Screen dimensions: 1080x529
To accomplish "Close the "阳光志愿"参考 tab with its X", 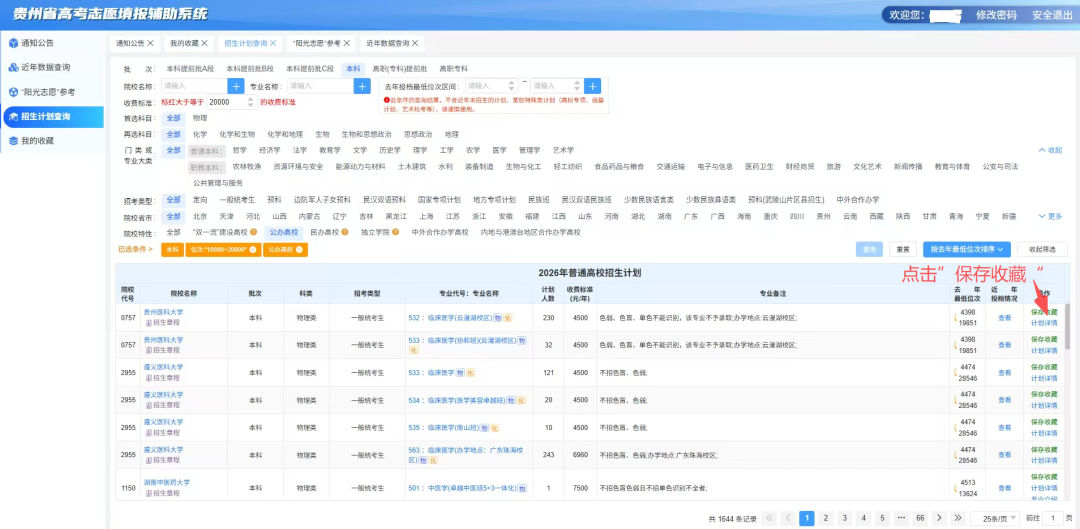I will [346, 43].
